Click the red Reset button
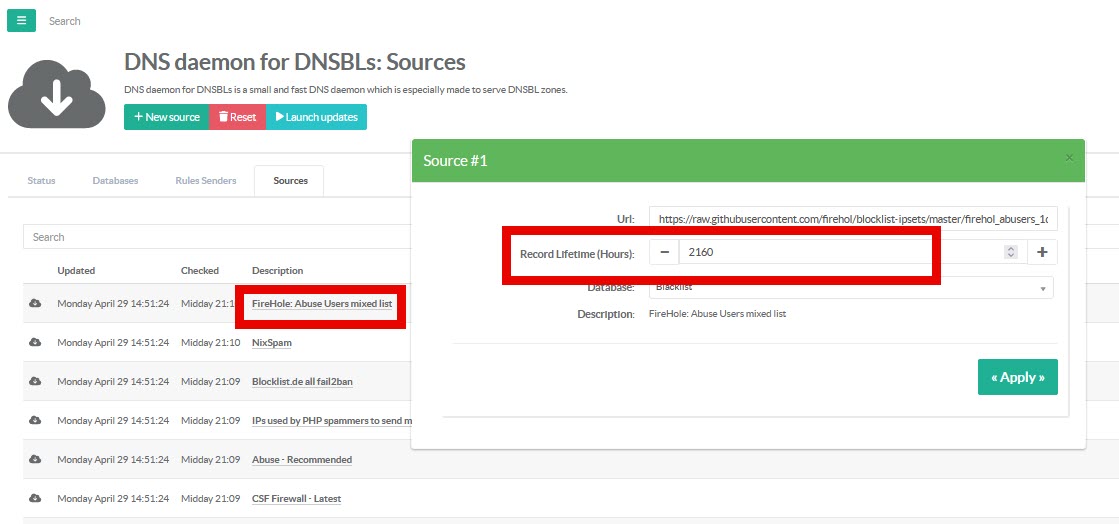Viewport: 1119px width, 524px height. [x=237, y=117]
